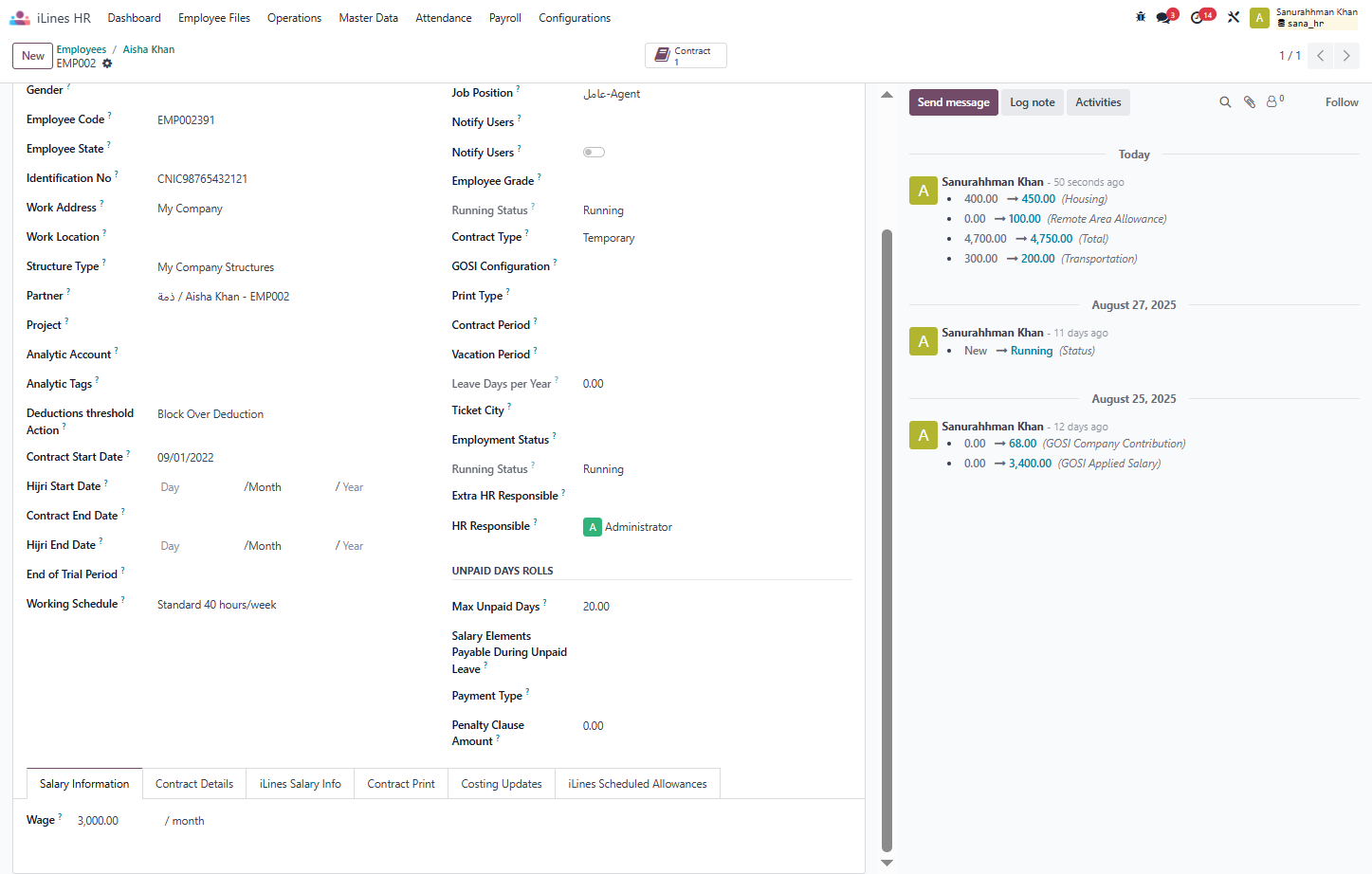
Task: Open the Employees breadcrumb link
Action: [82, 49]
